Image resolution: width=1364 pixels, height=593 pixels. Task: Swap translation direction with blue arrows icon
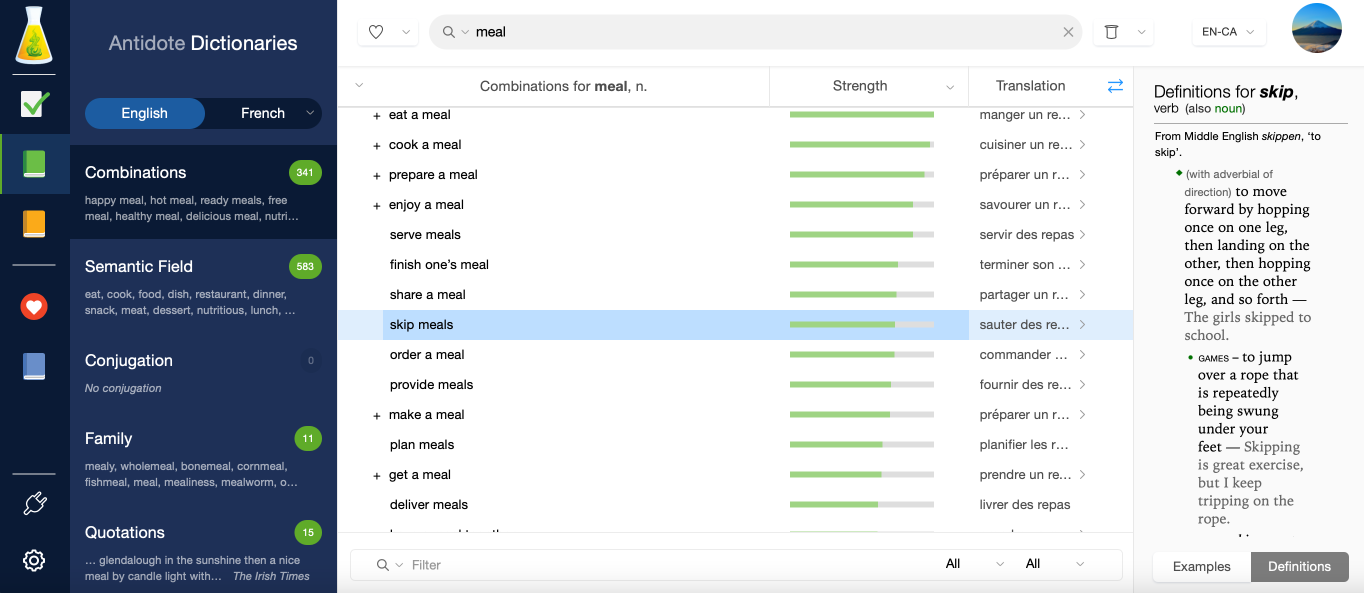tap(1115, 86)
